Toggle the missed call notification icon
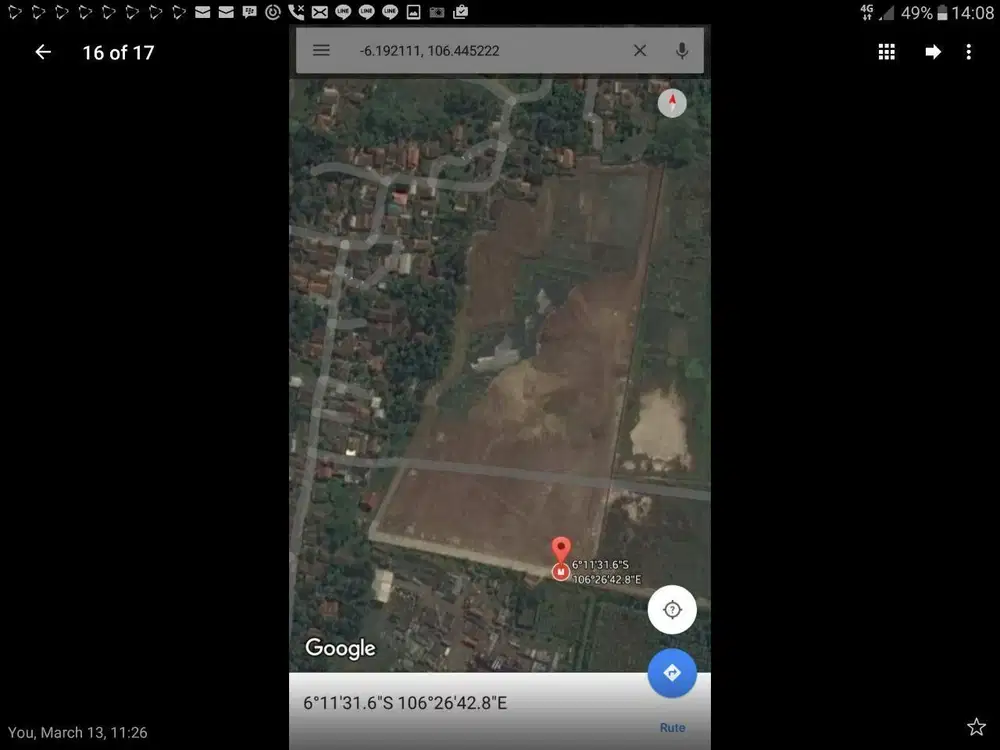1000x750 pixels. pos(295,13)
